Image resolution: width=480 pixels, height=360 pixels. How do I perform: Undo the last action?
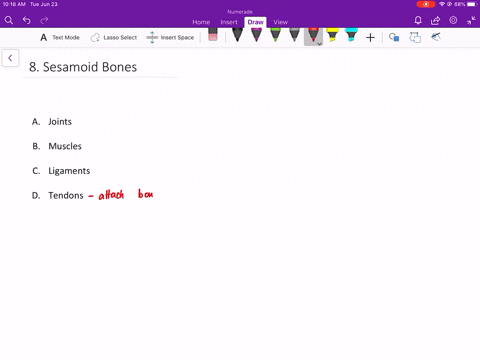coord(27,21)
